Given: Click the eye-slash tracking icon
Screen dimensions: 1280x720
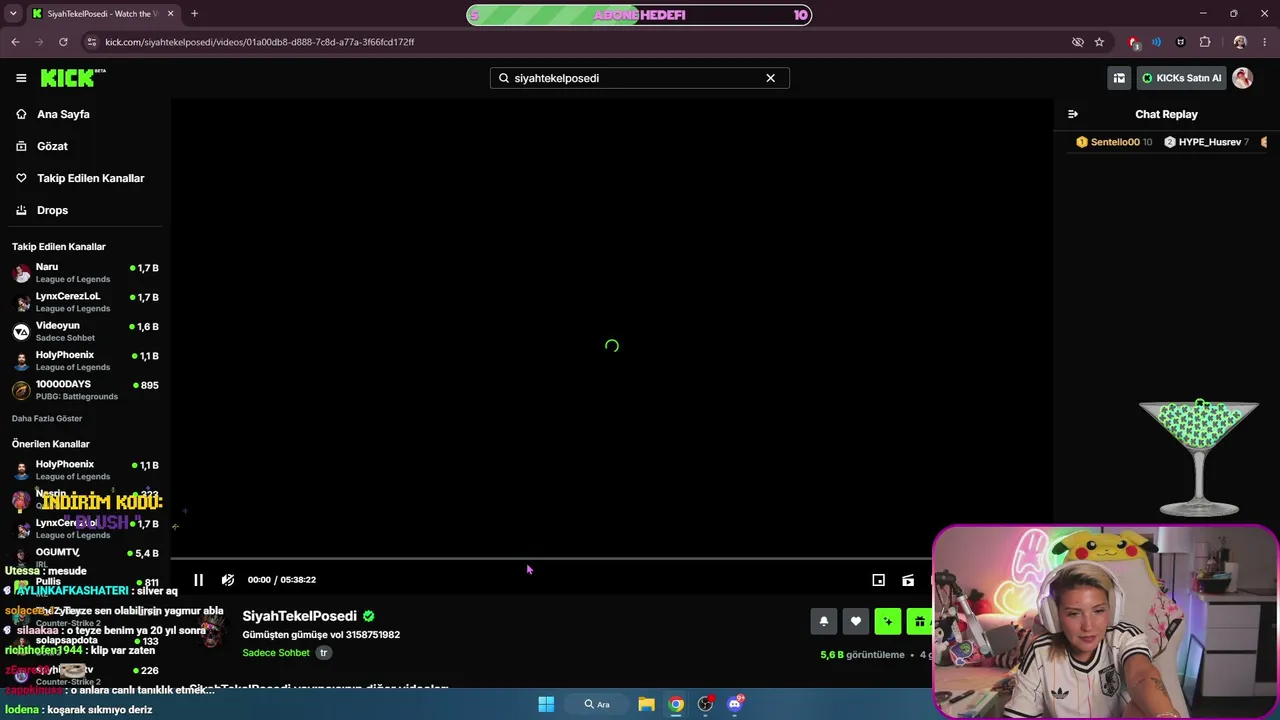Looking at the screenshot, I should coord(1077,42).
